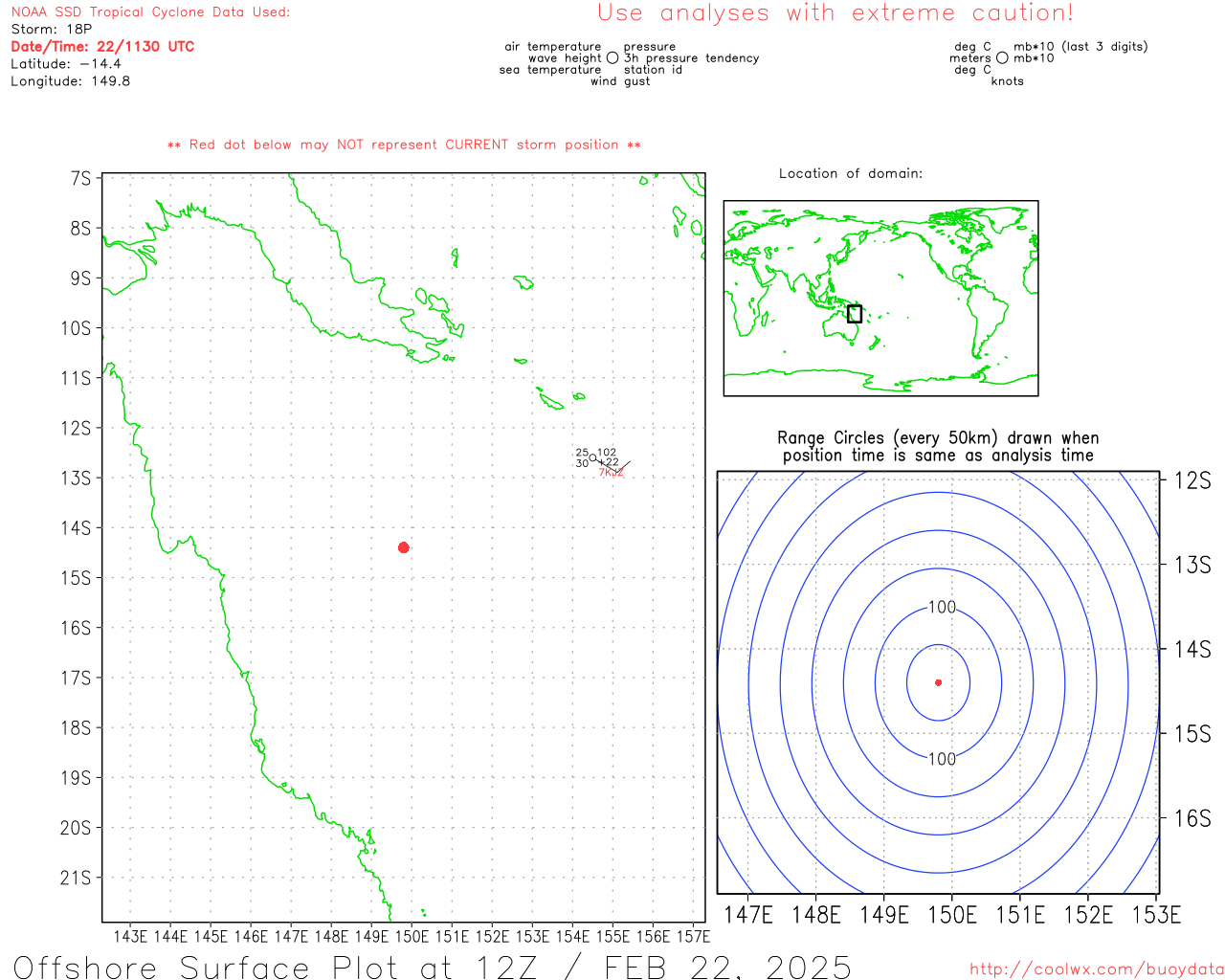Image resolution: width=1225 pixels, height=980 pixels.
Task: Click the '153E' label on range plot
Action: tap(1157, 915)
